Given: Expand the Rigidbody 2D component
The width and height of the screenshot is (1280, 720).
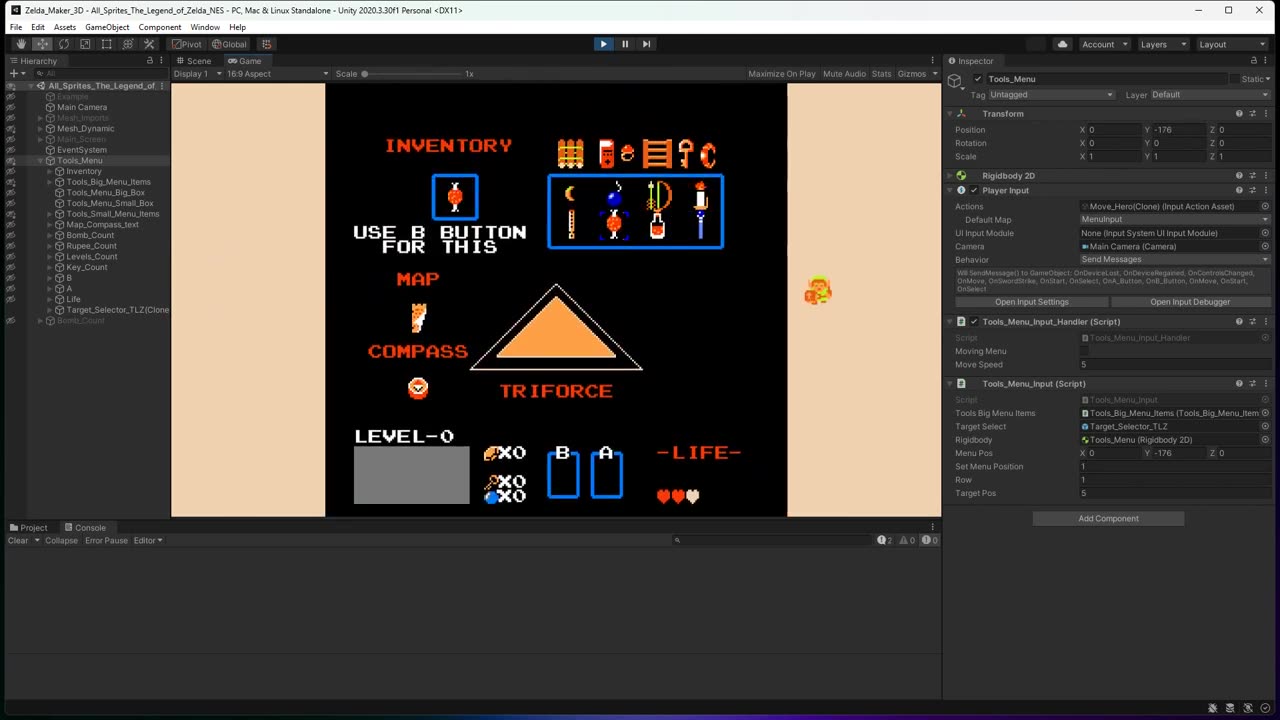Looking at the screenshot, I should pos(951,176).
